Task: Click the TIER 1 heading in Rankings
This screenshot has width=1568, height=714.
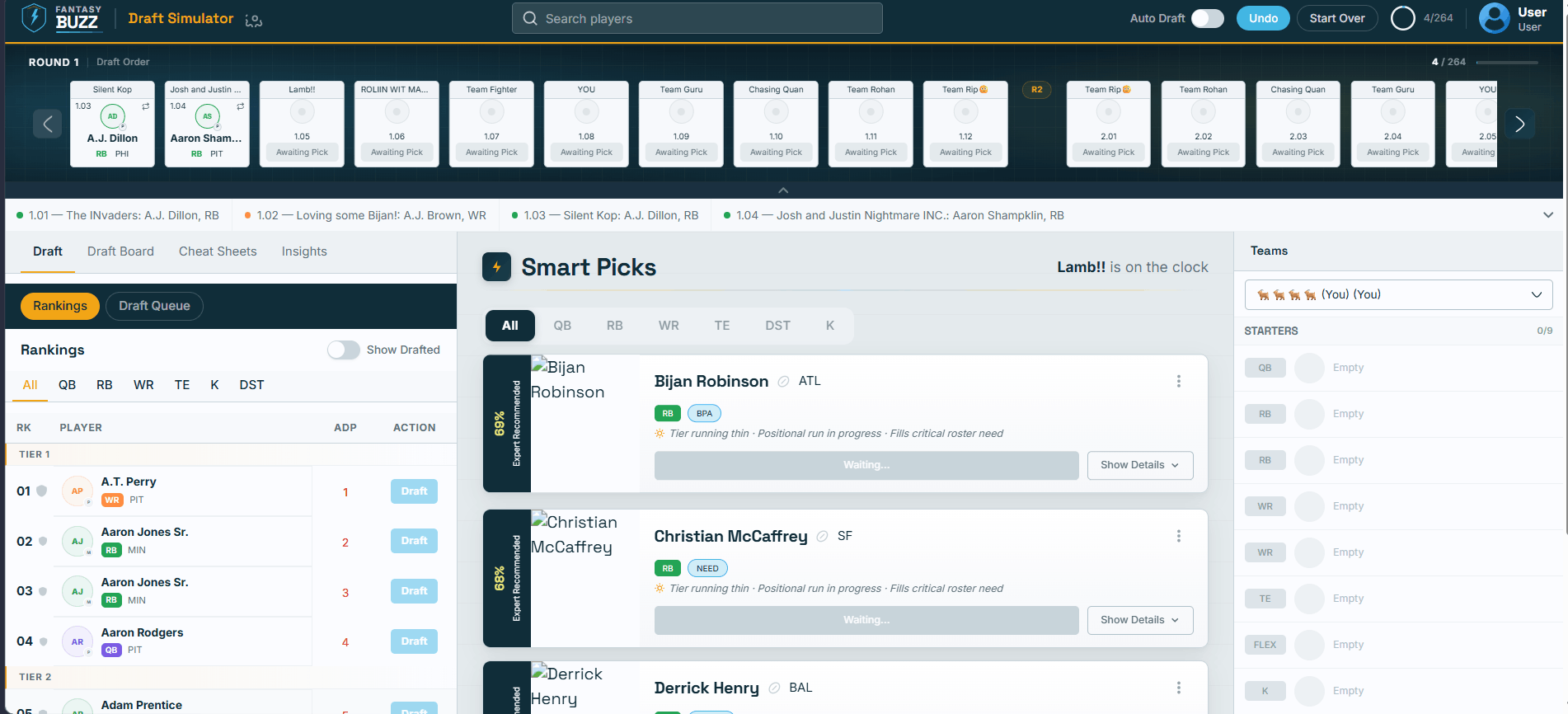Action: coord(35,454)
